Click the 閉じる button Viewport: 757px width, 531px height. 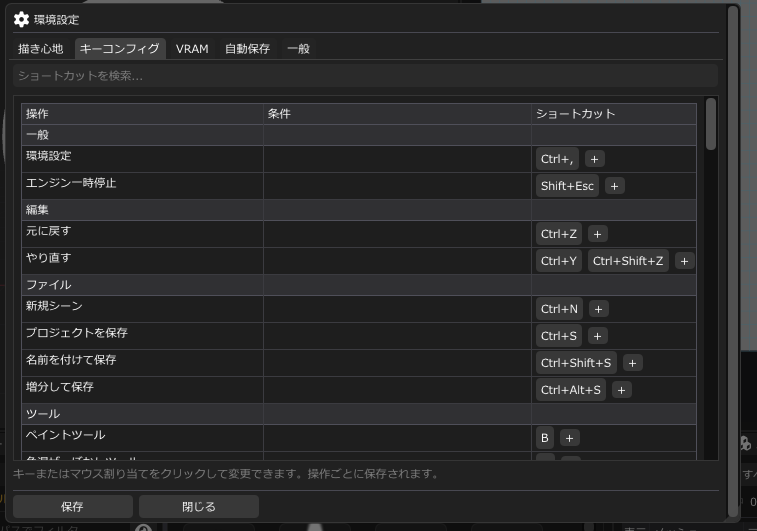(199, 506)
